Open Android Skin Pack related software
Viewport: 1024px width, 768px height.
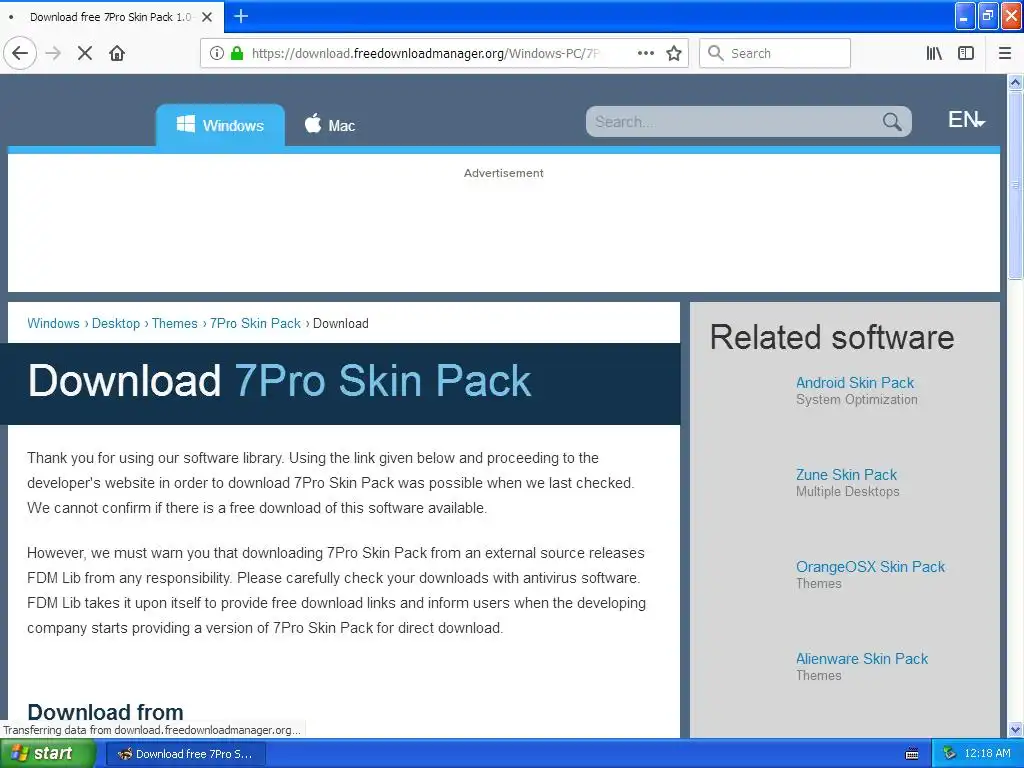tap(855, 383)
